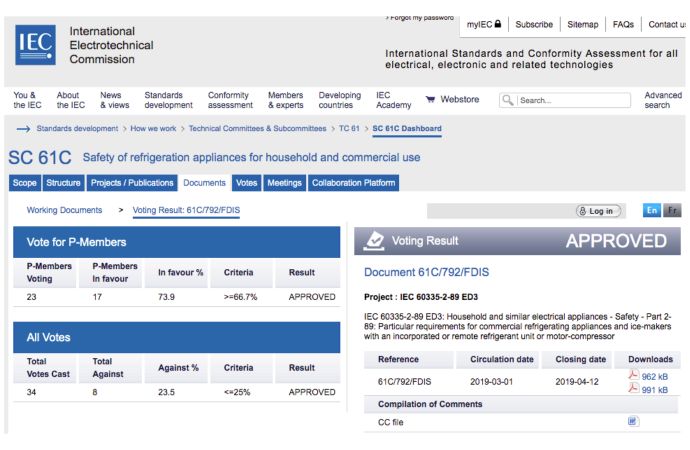Go to Standards development breadcrumb
The image size is (690, 450).
click(x=77, y=128)
